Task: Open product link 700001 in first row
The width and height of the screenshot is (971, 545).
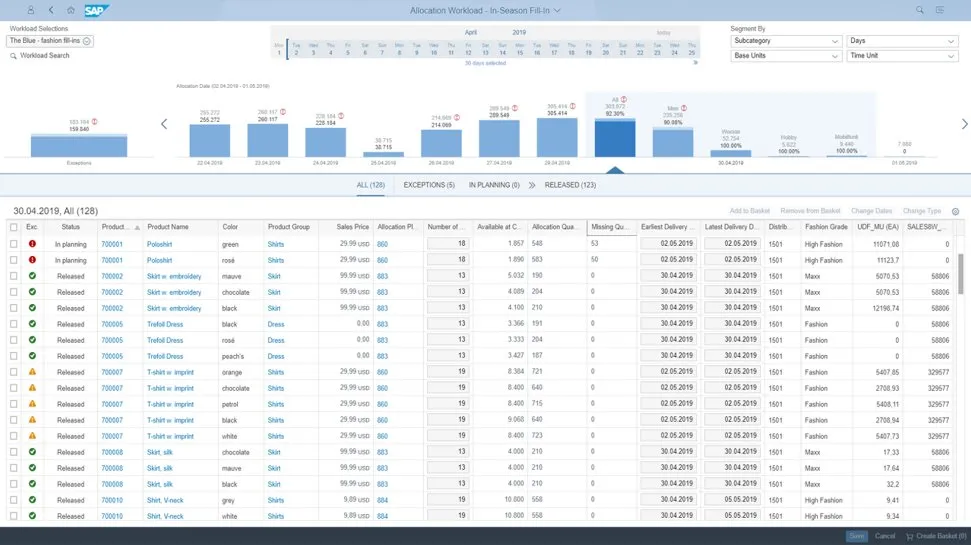Action: click(x=112, y=244)
